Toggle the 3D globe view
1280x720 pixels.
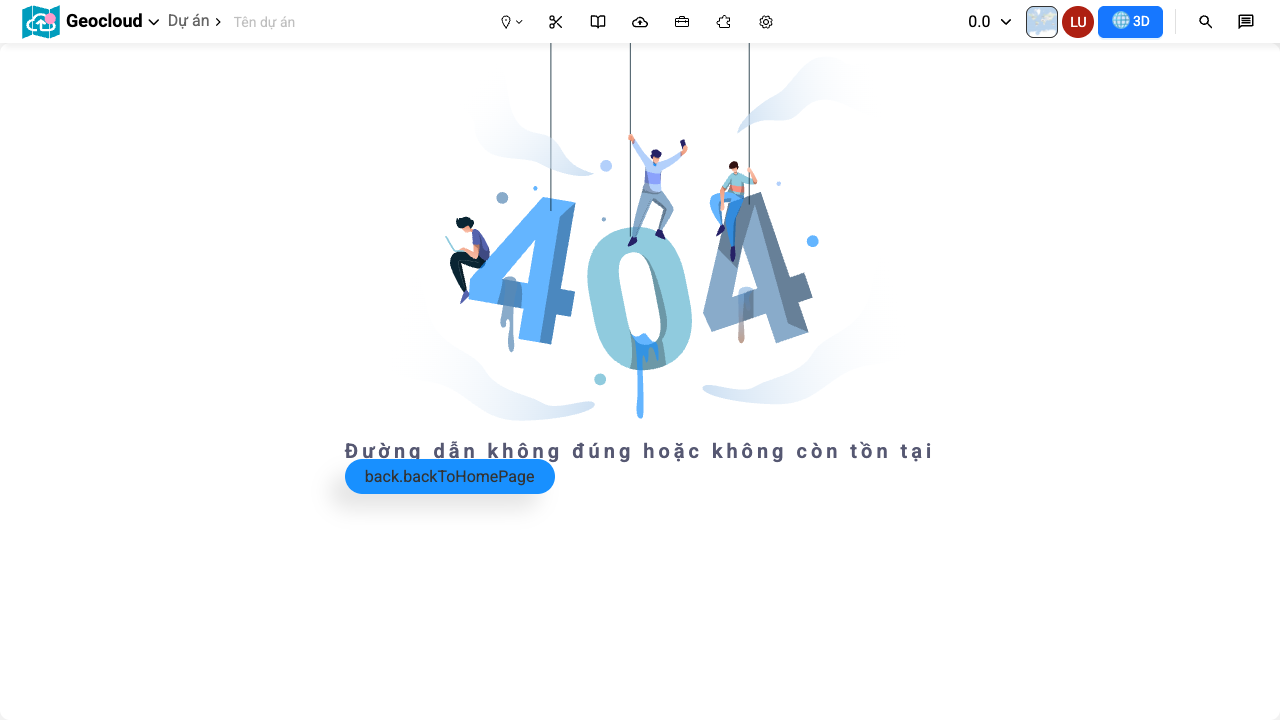(1130, 21)
